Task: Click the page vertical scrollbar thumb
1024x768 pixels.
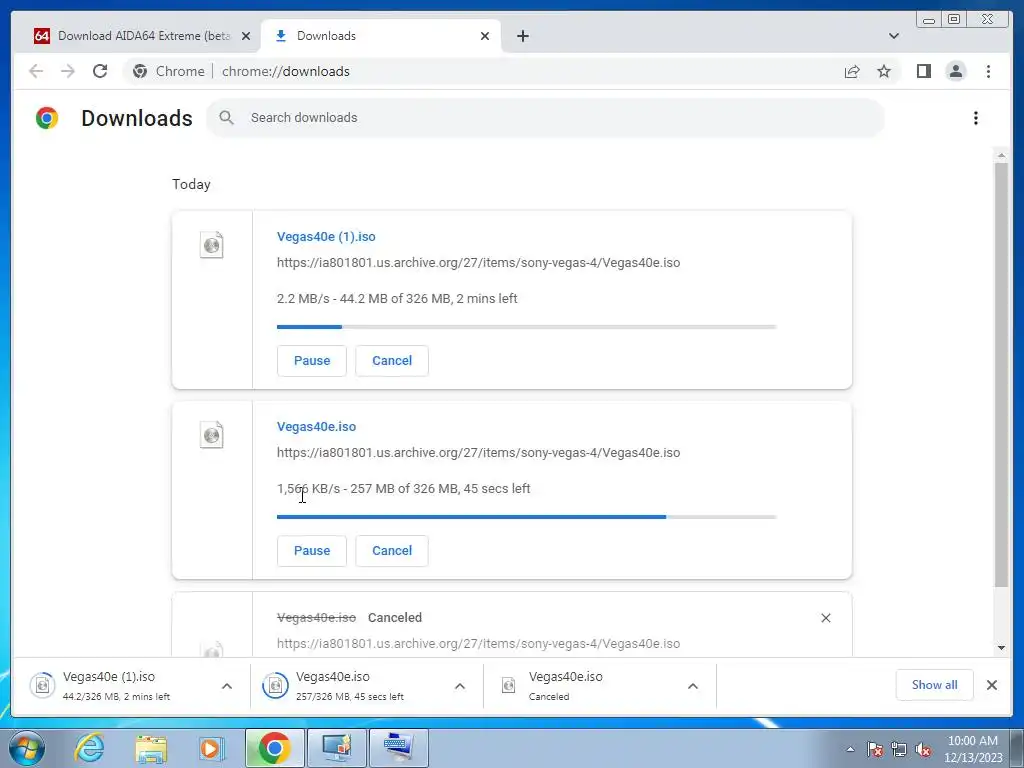Action: (x=1001, y=374)
